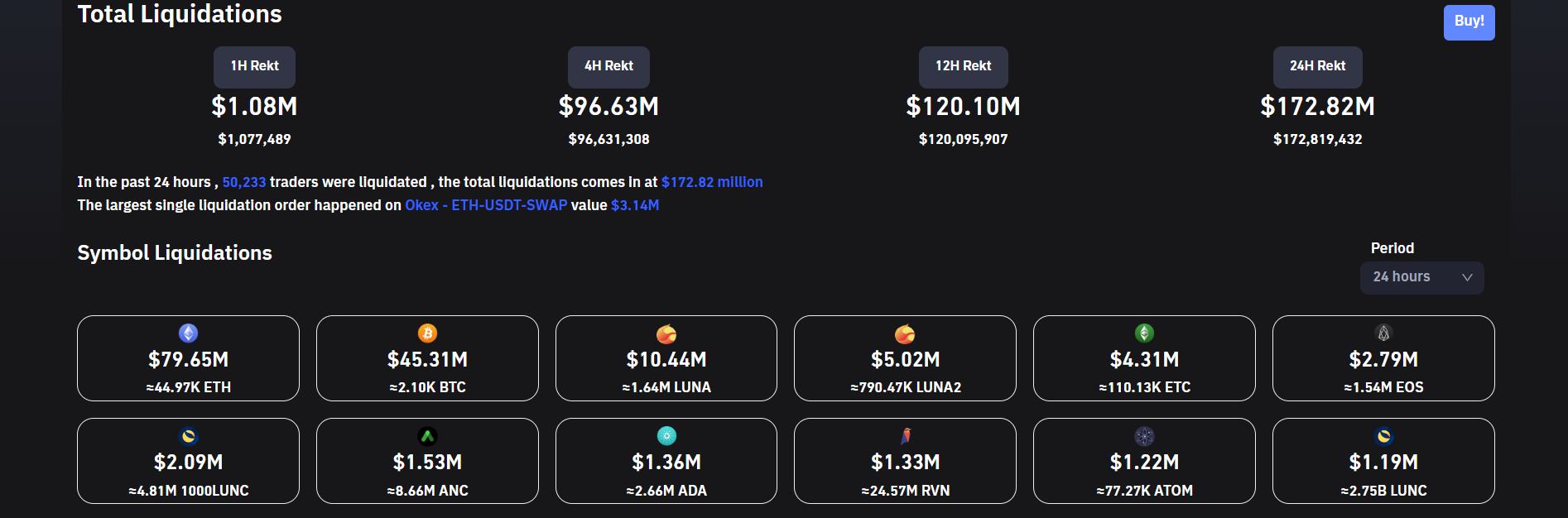The height and width of the screenshot is (518, 1568).
Task: Click the 50,233 traders link
Action: (x=244, y=182)
